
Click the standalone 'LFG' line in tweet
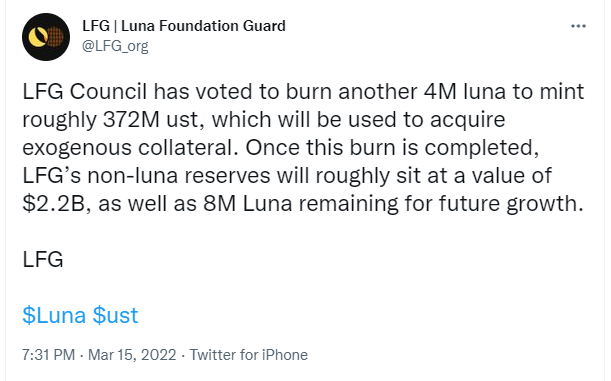pyautogui.click(x=43, y=259)
